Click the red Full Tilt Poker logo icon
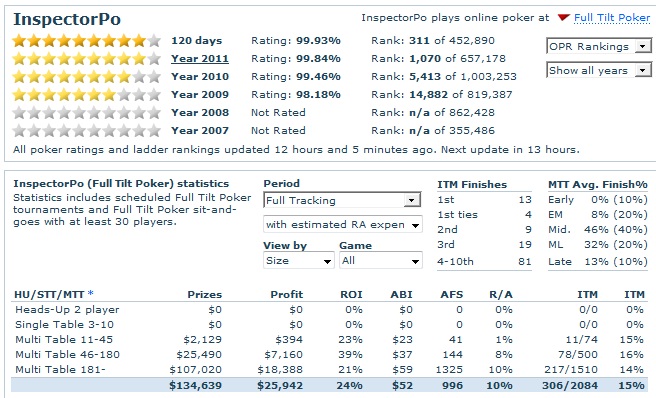This screenshot has height=398, width=656. 564,18
